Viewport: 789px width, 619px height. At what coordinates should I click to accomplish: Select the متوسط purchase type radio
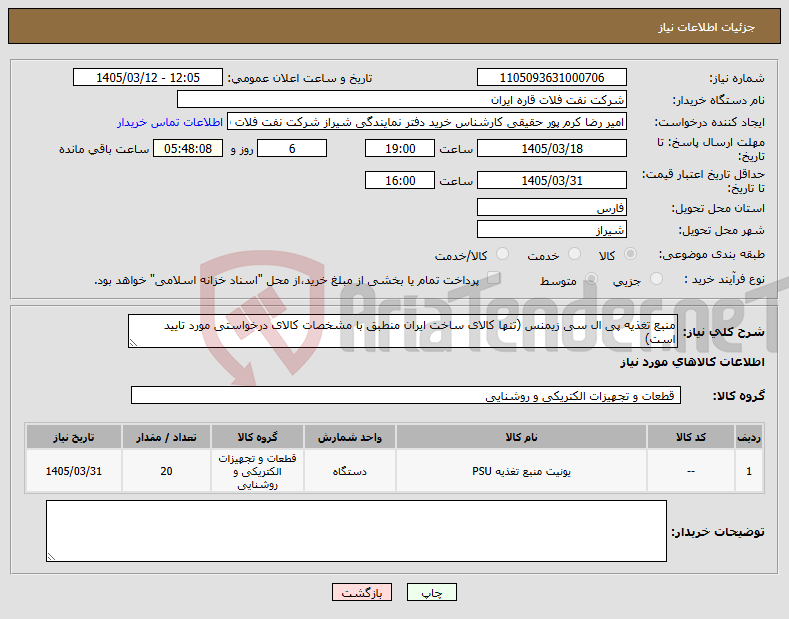pos(591,279)
